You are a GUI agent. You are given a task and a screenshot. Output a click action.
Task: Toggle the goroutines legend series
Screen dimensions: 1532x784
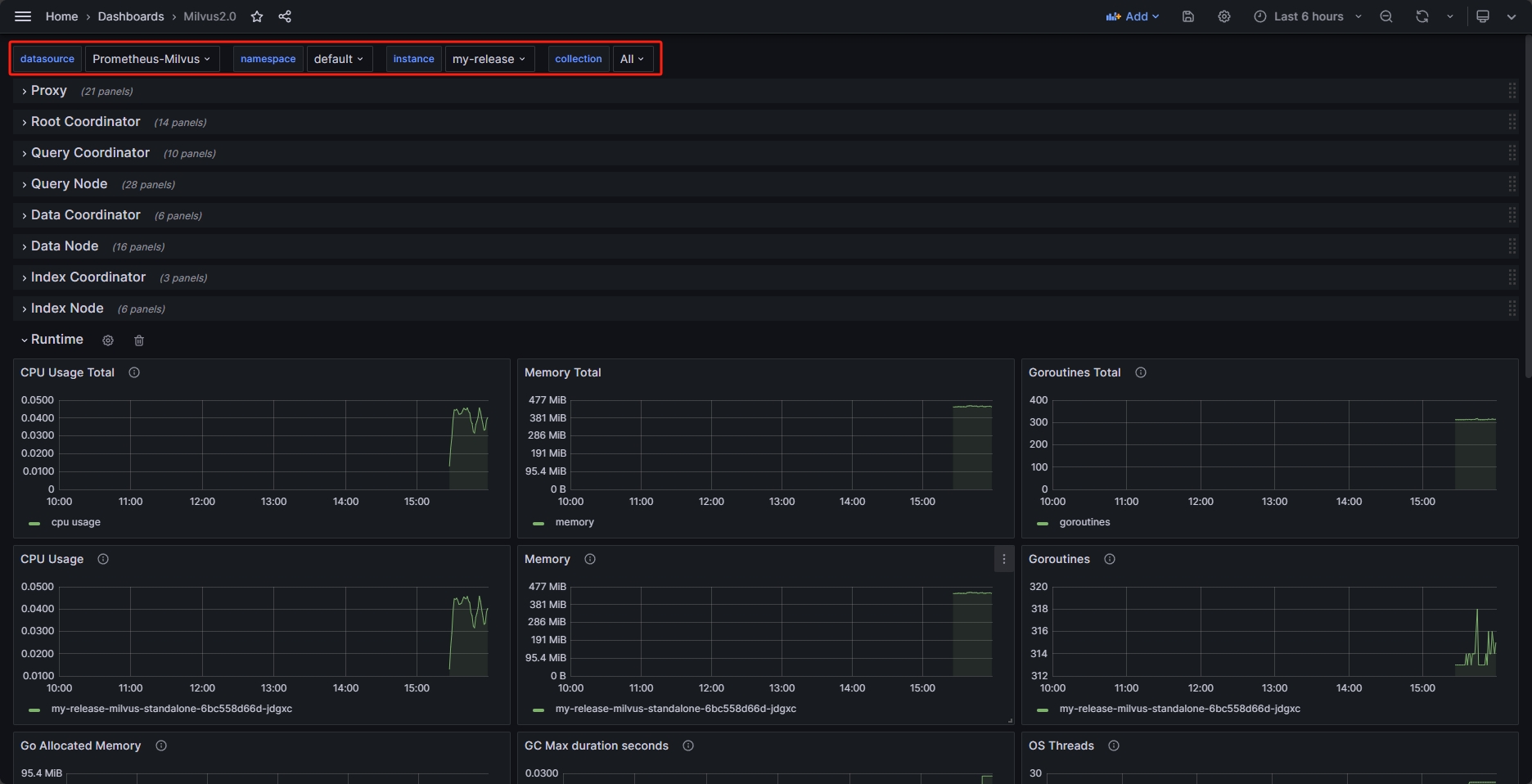click(x=1084, y=522)
